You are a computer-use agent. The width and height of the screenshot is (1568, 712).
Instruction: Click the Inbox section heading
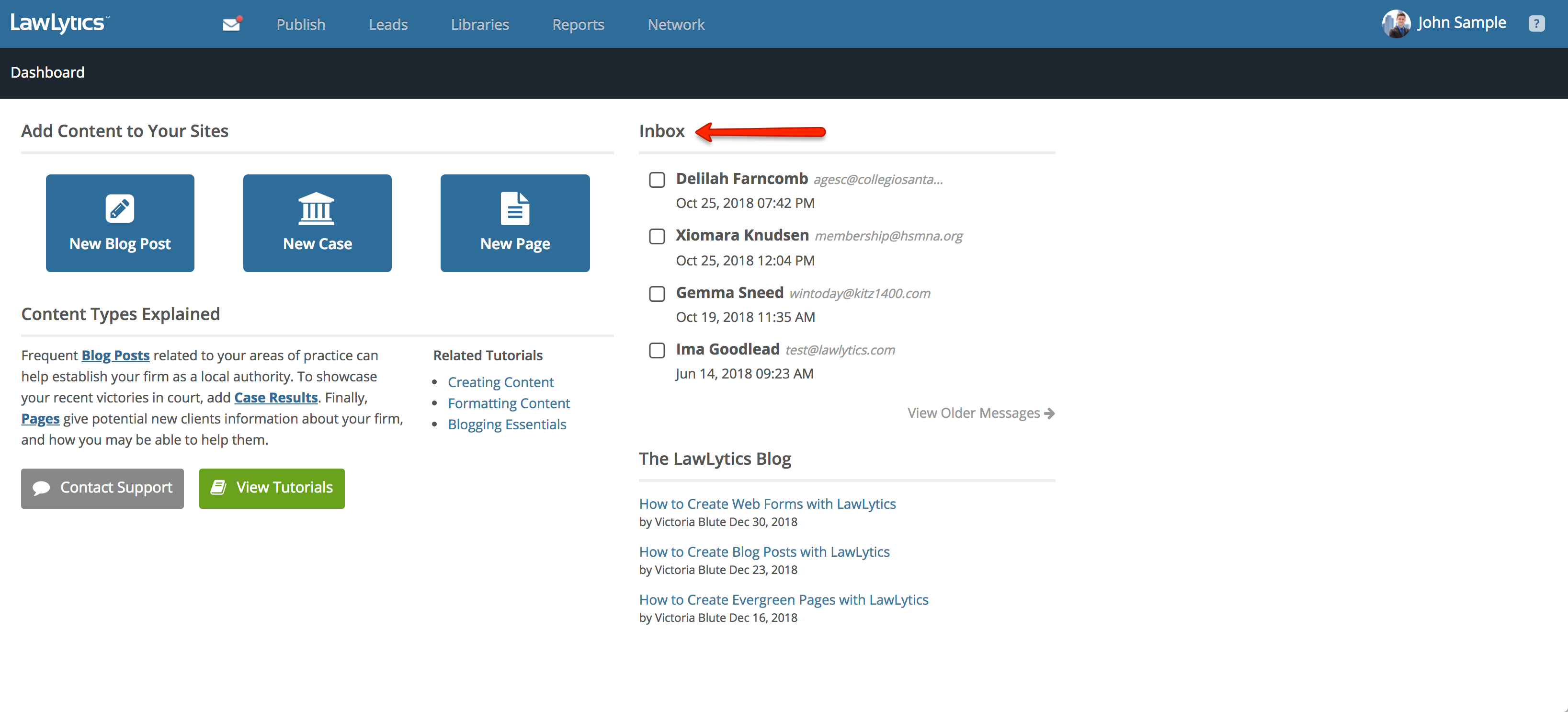click(662, 131)
